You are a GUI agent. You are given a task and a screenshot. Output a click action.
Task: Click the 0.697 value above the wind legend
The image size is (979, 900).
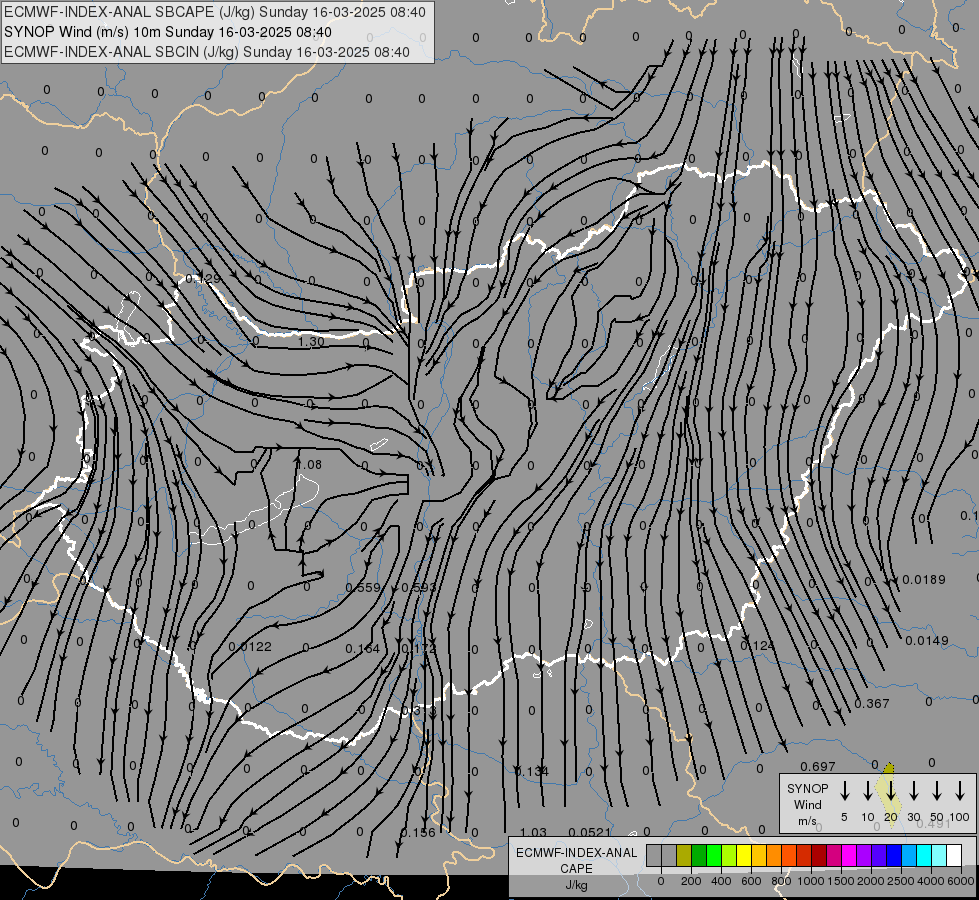click(x=818, y=766)
